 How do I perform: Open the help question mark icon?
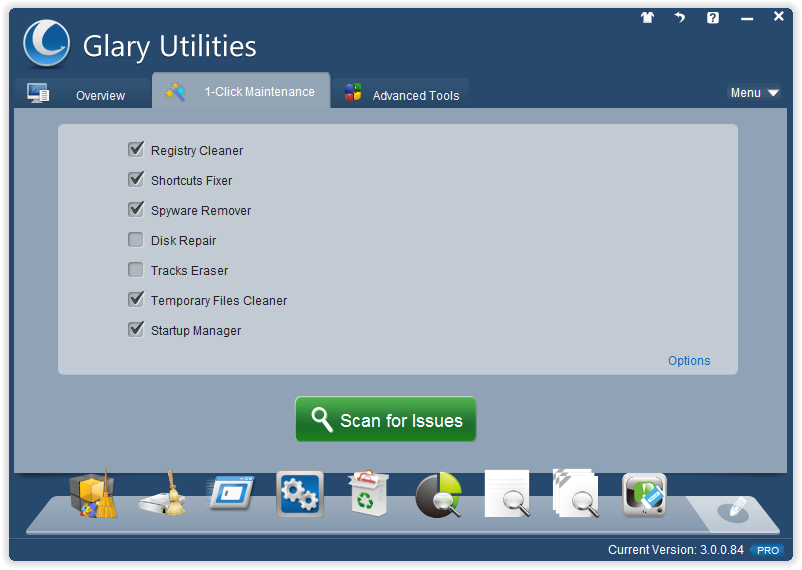pos(713,18)
